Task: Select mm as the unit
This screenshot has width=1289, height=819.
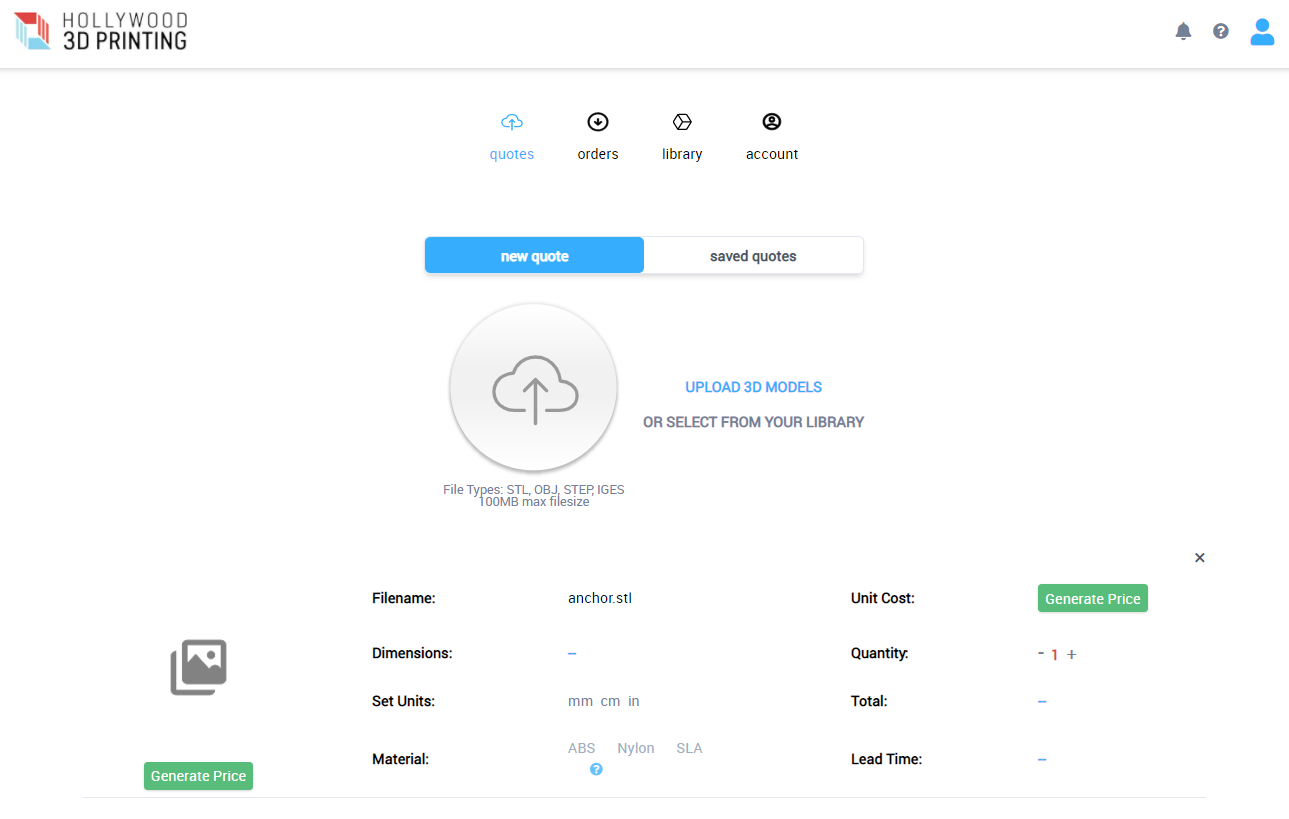Action: pos(580,701)
